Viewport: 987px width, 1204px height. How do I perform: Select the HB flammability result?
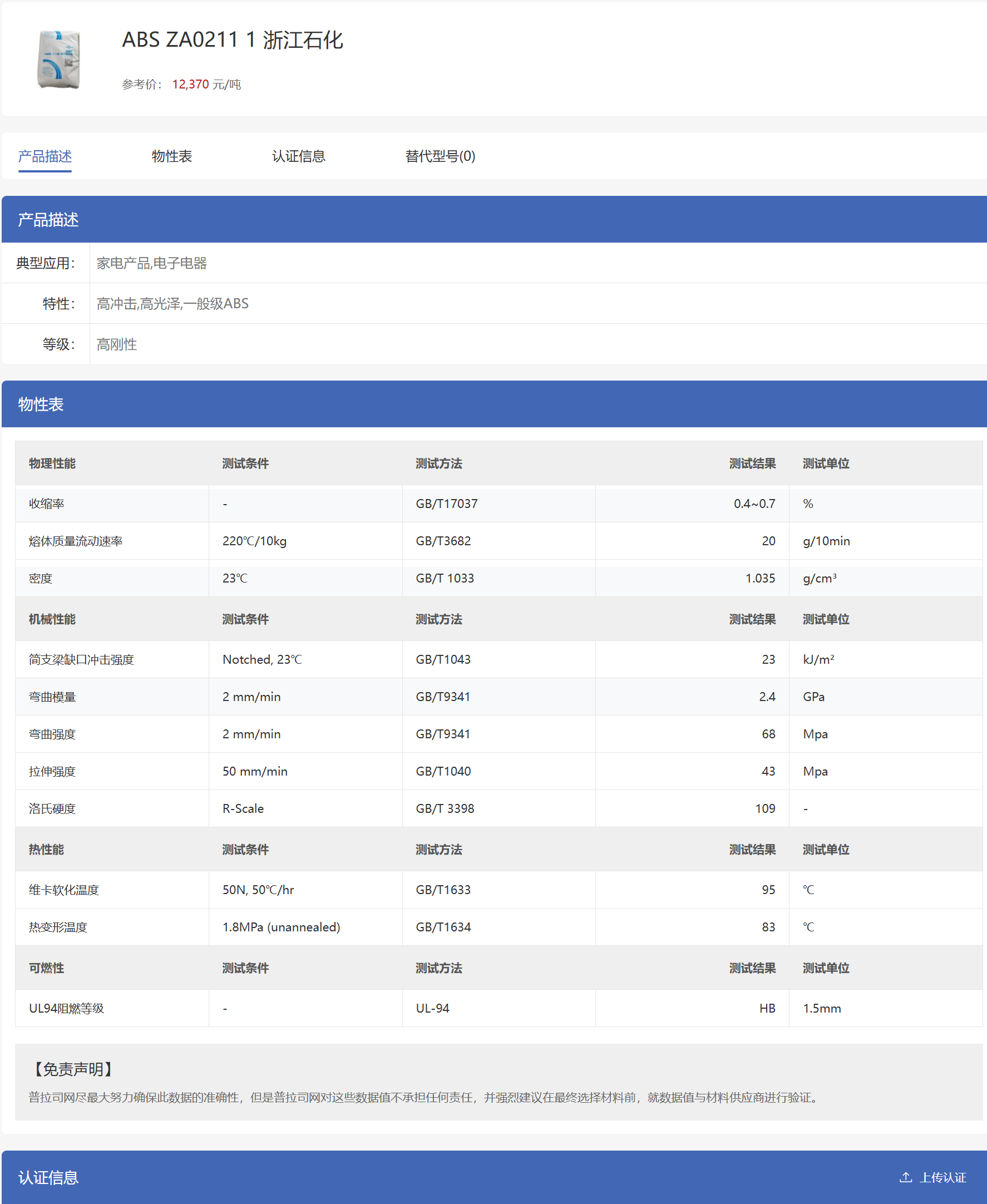768,1009
